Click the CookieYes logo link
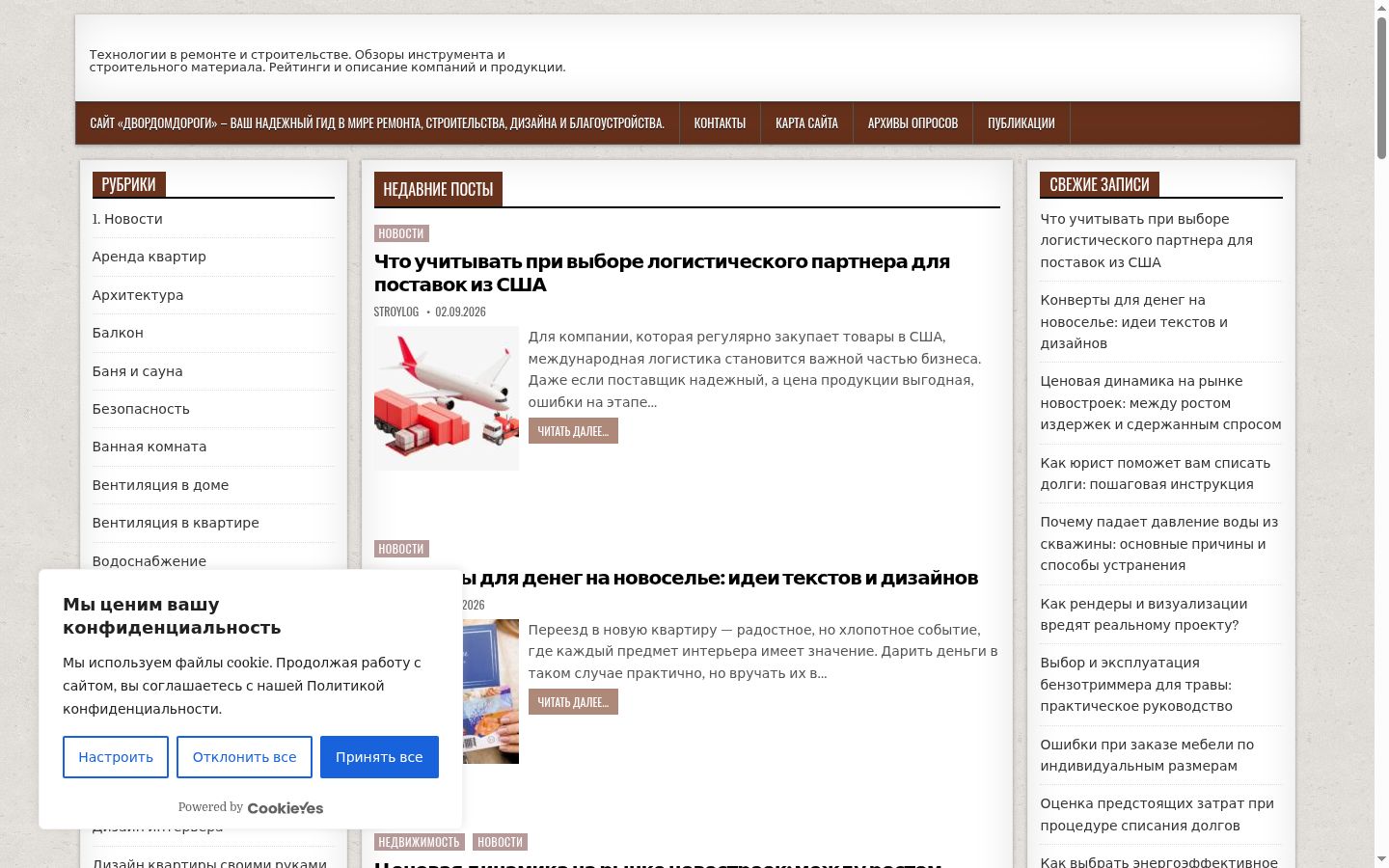 click(x=286, y=808)
